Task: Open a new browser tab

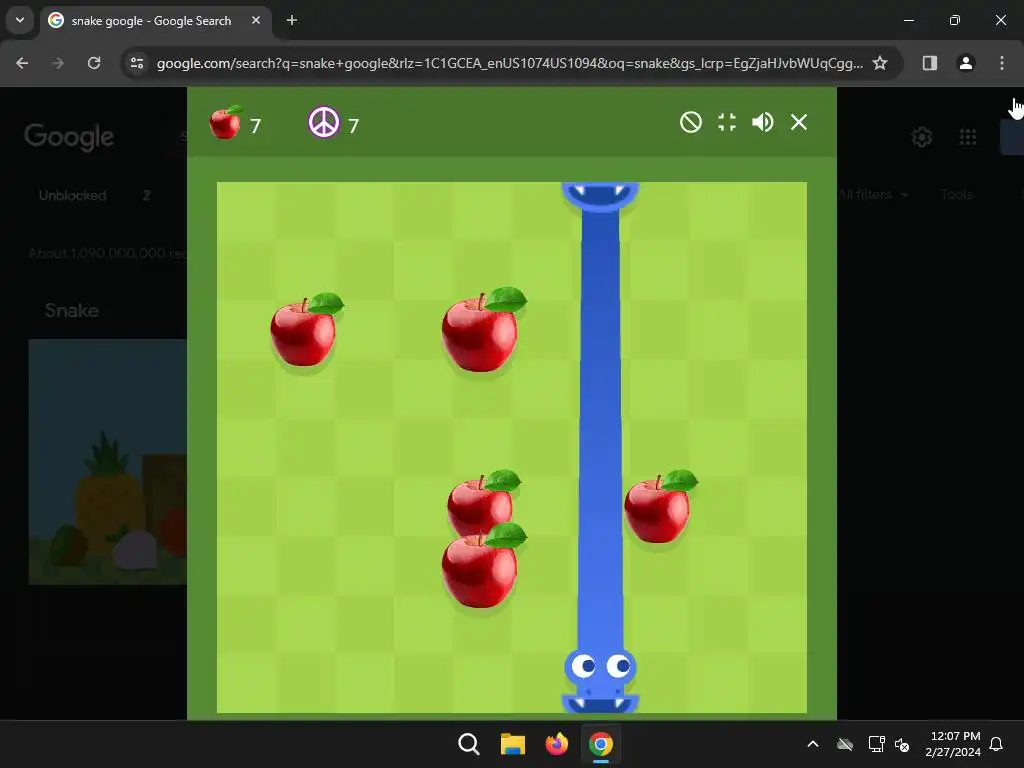Action: (x=292, y=20)
